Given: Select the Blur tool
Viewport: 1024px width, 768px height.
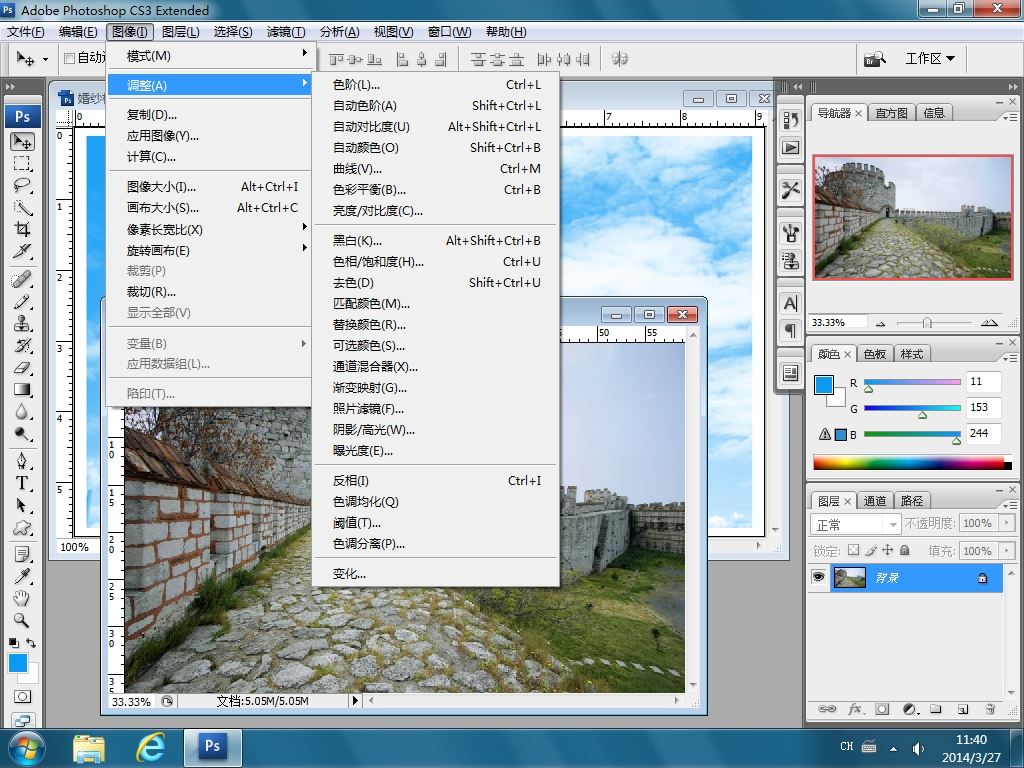Looking at the screenshot, I should point(22,411).
